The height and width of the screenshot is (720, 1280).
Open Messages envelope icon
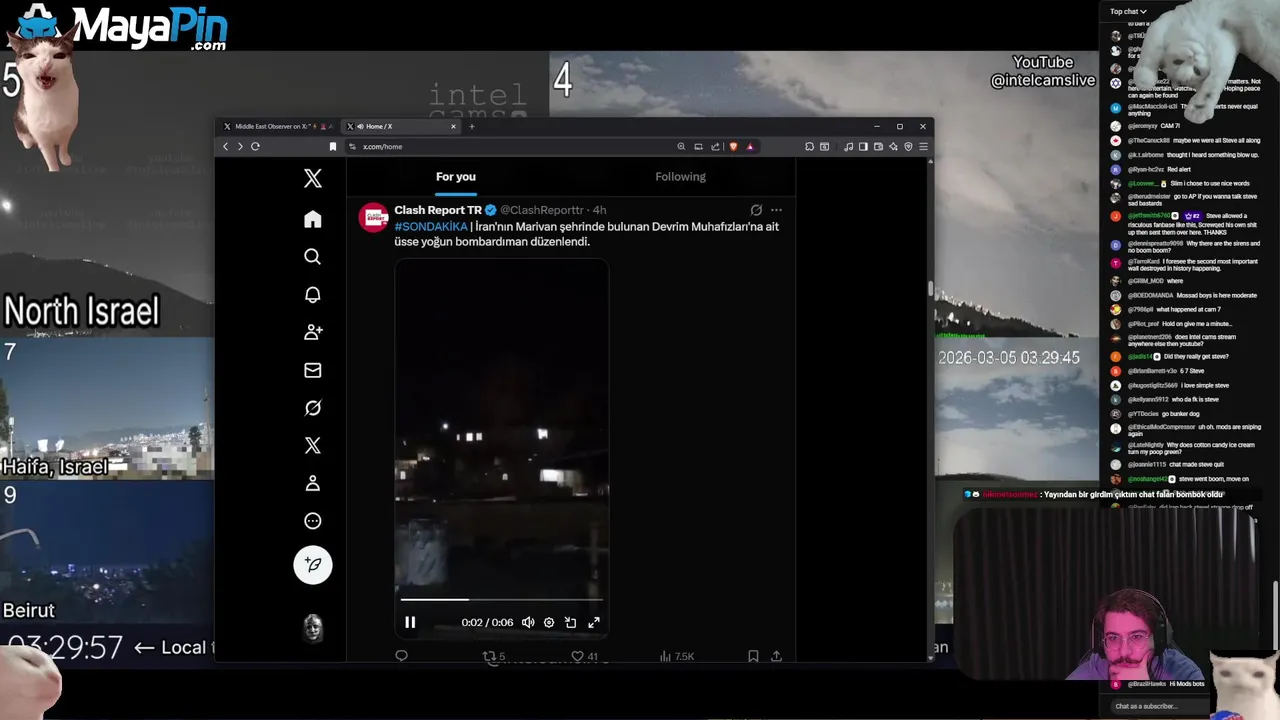pyautogui.click(x=313, y=370)
